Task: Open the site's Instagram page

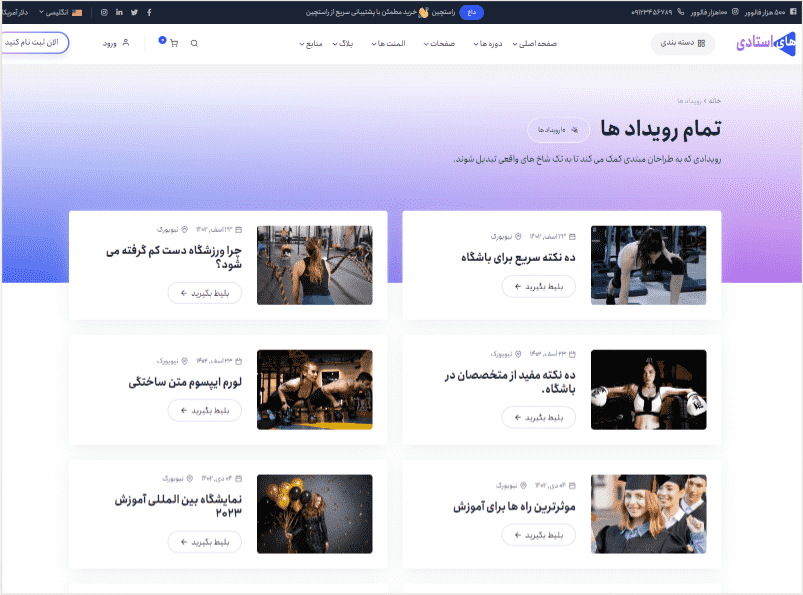Action: click(x=103, y=12)
